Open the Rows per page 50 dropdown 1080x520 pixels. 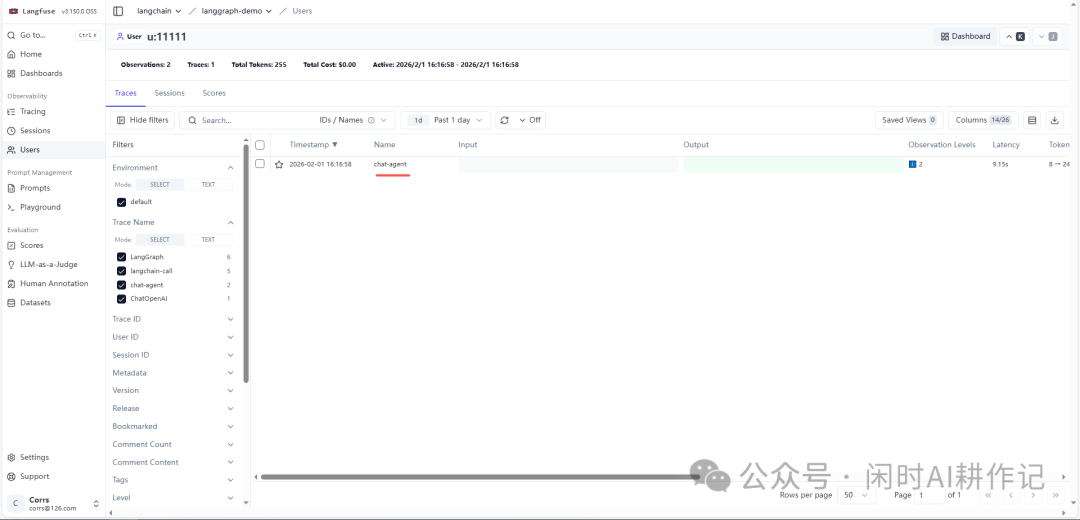coord(856,495)
